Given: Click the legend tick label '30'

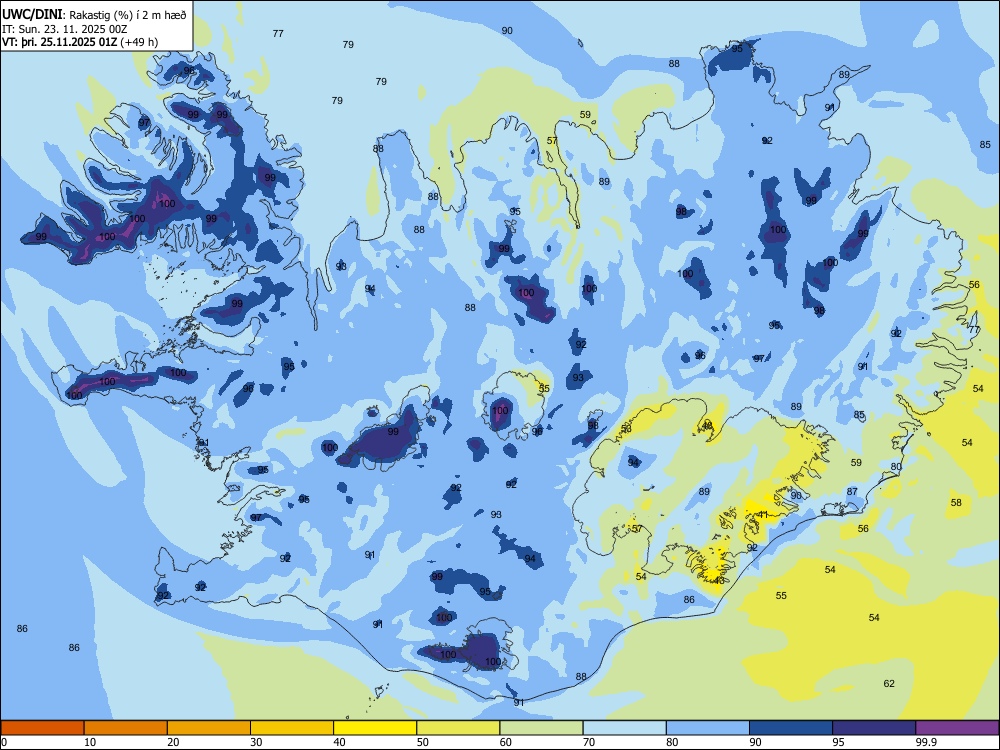Looking at the screenshot, I should [256, 742].
